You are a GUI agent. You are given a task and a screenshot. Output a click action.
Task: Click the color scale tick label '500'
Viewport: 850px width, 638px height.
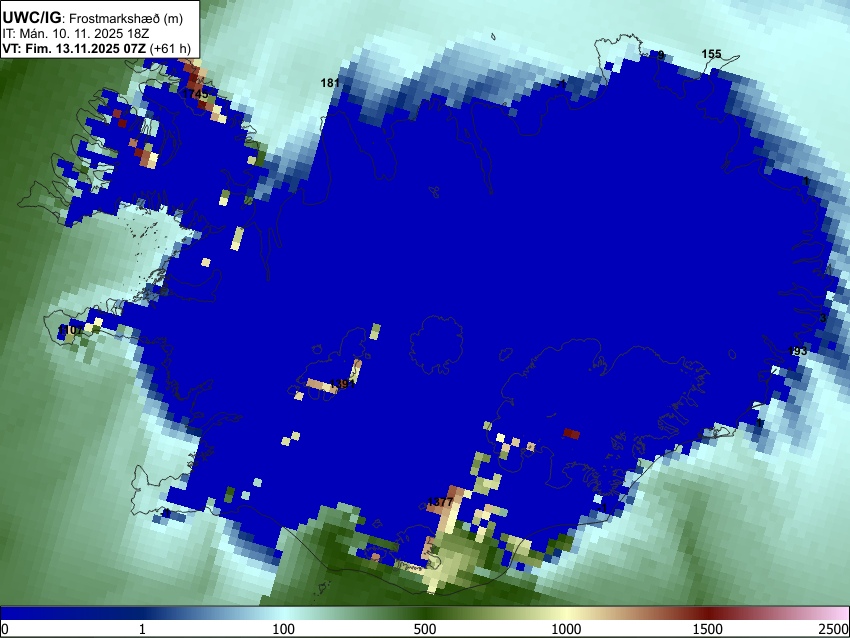424,629
